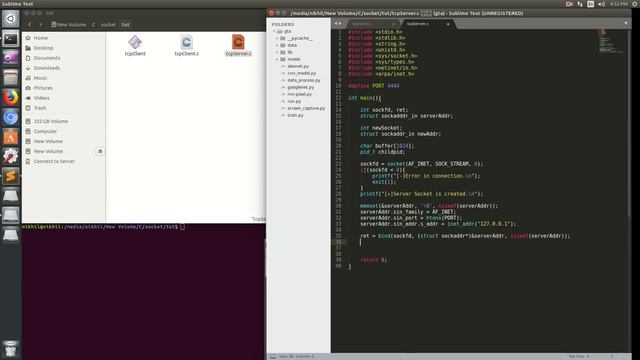Go forward in the Files window
640x360 pixels.
(40, 24)
